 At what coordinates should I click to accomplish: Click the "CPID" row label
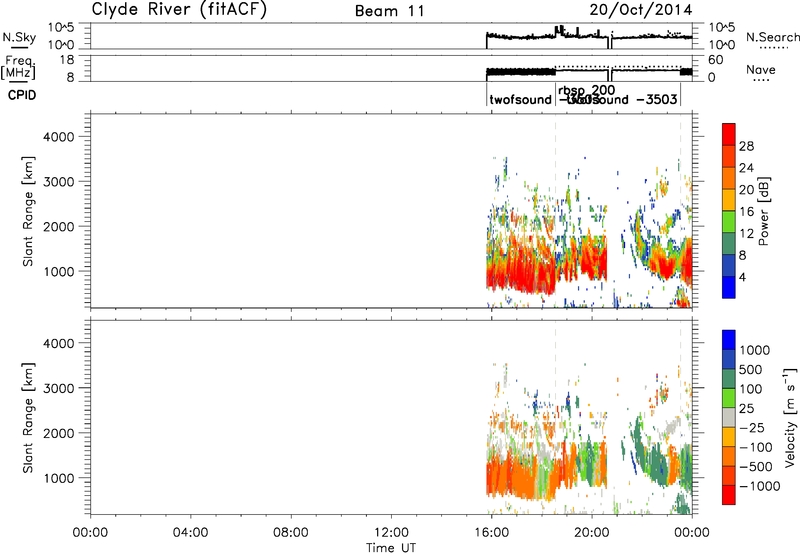[22, 95]
